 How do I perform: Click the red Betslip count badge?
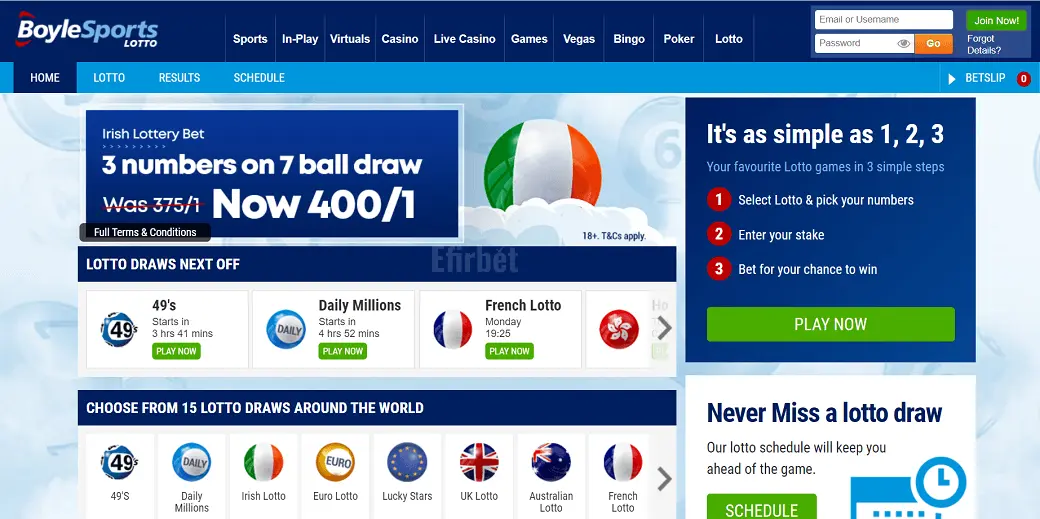coord(1023,79)
